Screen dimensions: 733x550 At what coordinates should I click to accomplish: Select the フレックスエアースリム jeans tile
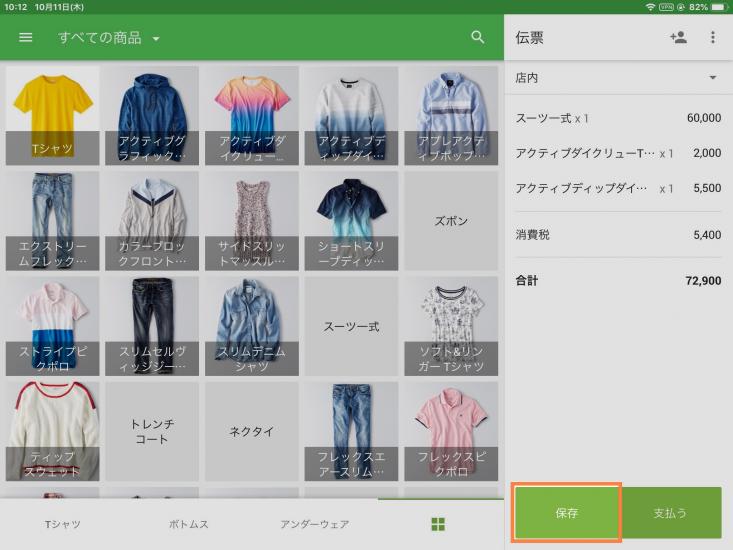[x=351, y=431]
